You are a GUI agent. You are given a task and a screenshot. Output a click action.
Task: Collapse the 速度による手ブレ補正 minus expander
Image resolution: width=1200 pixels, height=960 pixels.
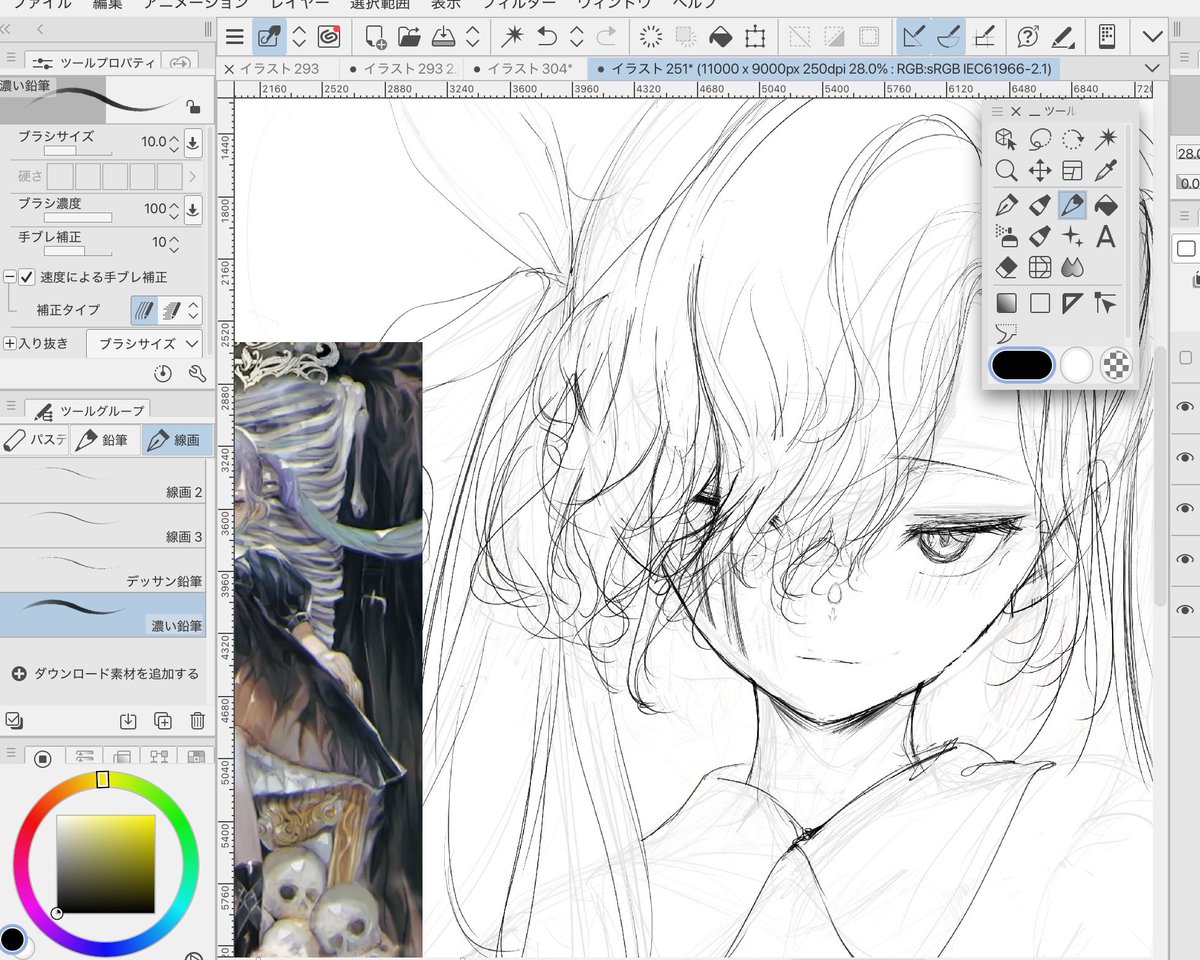10,277
